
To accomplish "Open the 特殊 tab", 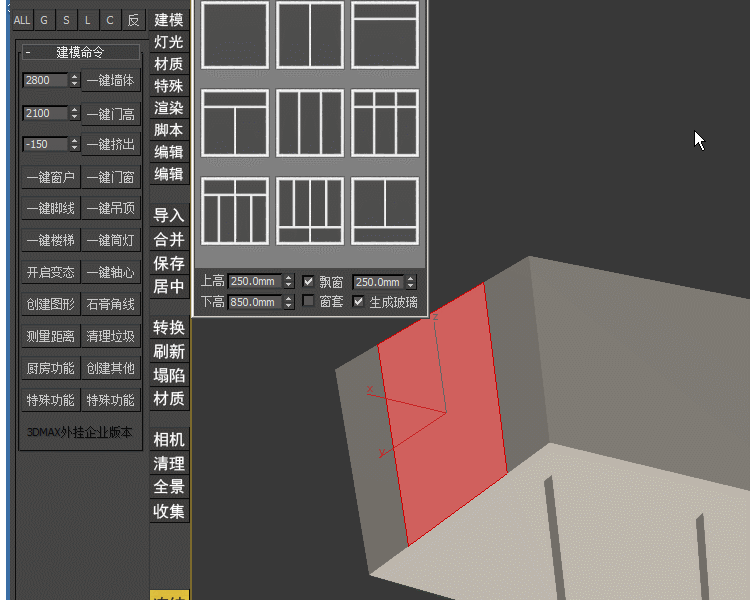I will 169,86.
